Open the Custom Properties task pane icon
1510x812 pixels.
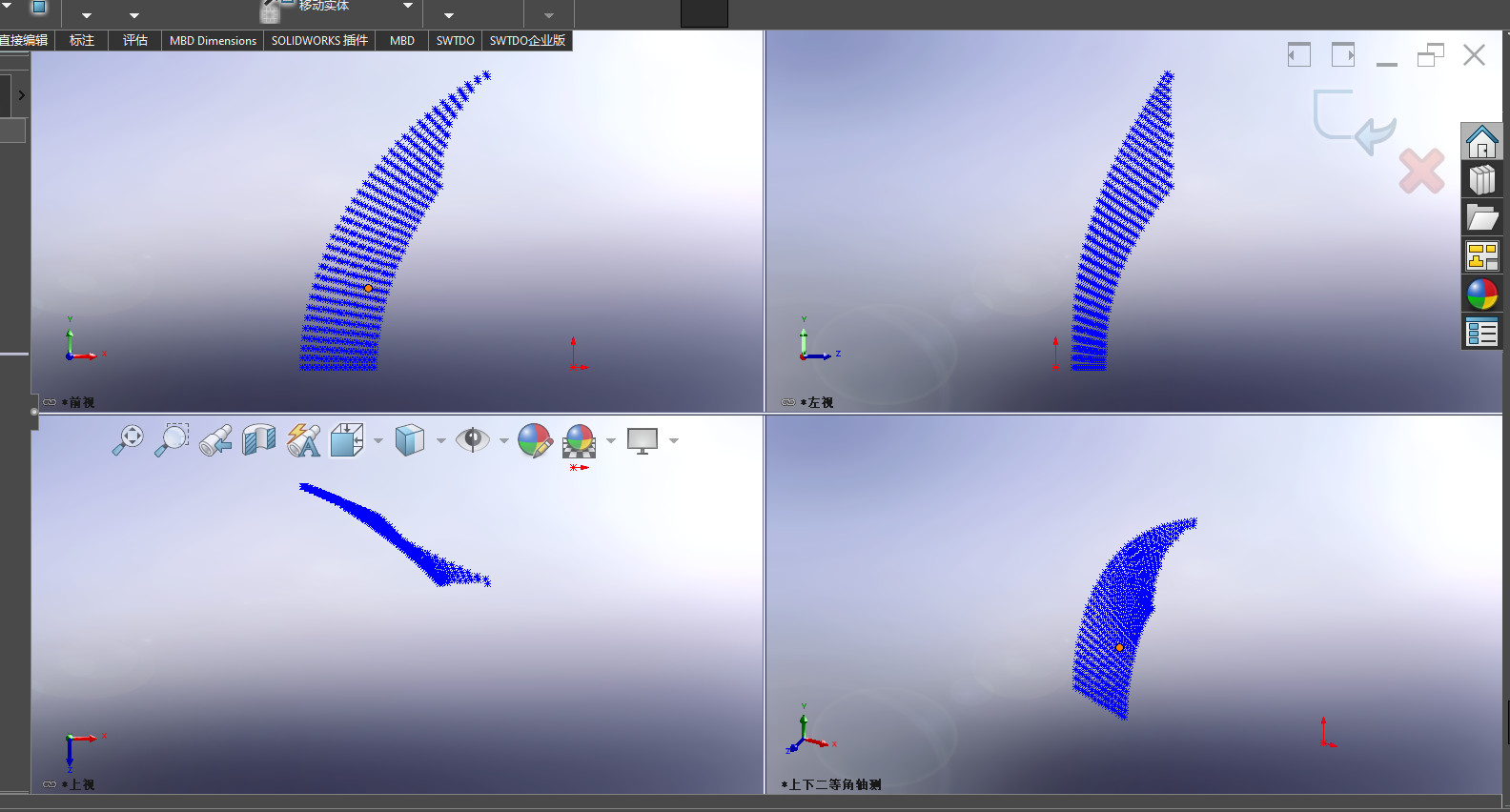(x=1481, y=333)
